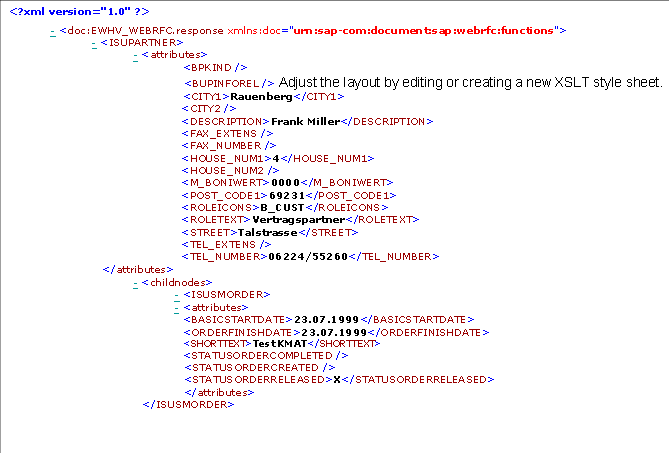Collapse the first attributes node under ISUPARTNER
The image size is (669, 453).
click(136, 56)
